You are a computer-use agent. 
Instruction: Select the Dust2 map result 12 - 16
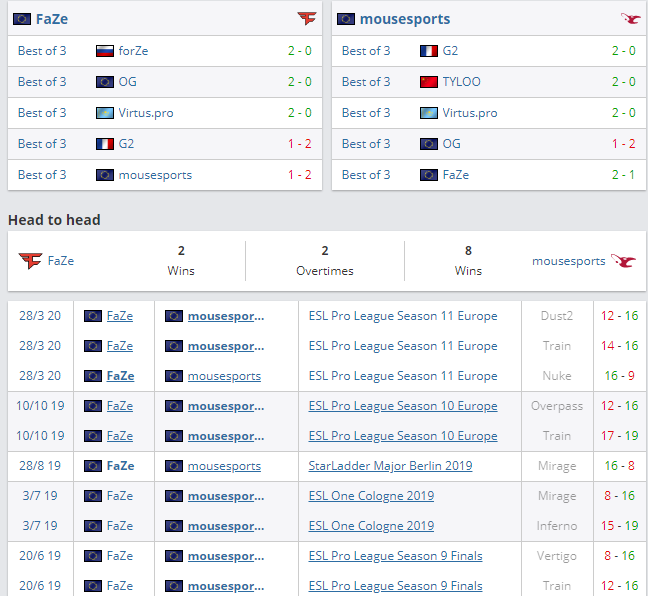619,316
